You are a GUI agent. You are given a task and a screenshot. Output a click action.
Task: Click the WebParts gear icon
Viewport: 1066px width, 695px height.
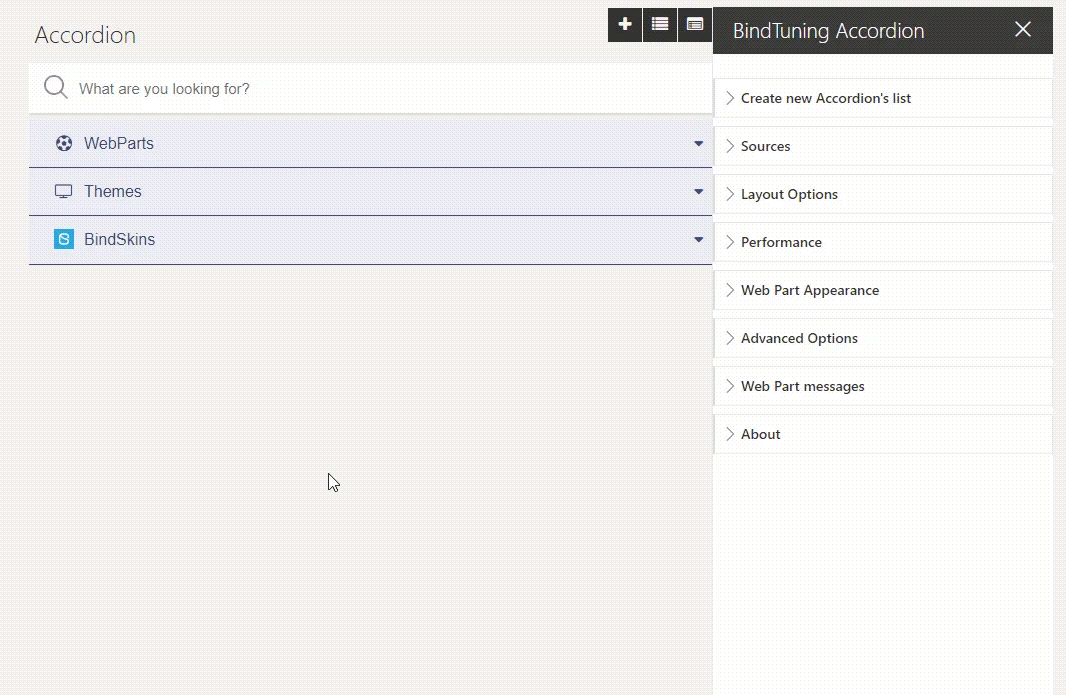64,143
